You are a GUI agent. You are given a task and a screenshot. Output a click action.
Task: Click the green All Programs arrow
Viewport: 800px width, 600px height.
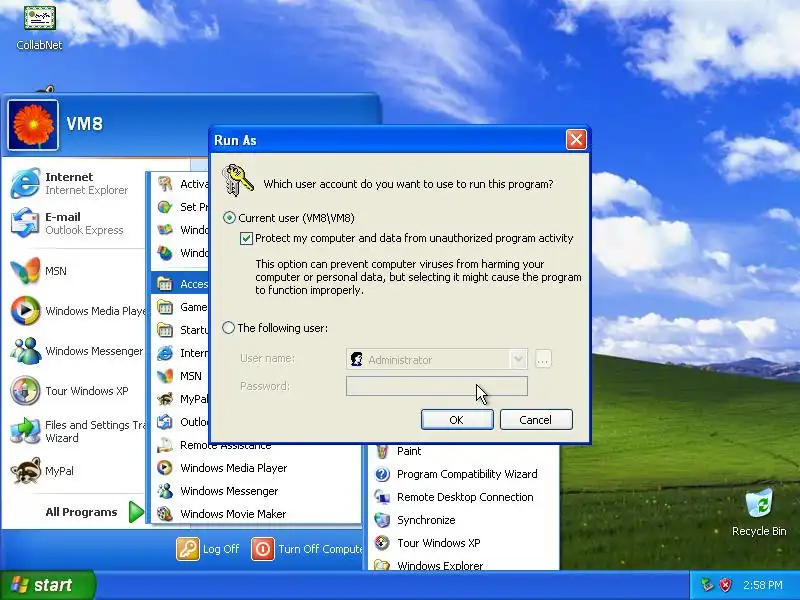[136, 512]
